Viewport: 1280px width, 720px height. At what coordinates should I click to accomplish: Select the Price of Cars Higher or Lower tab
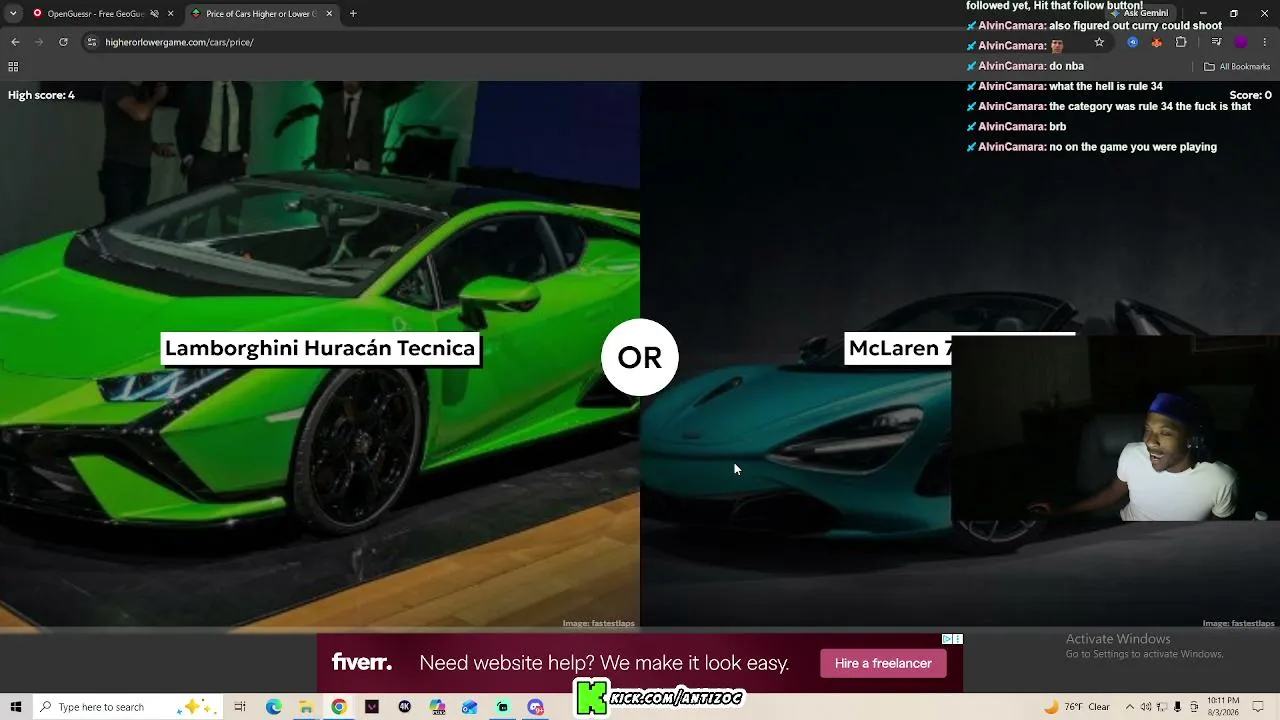pyautogui.click(x=262, y=14)
